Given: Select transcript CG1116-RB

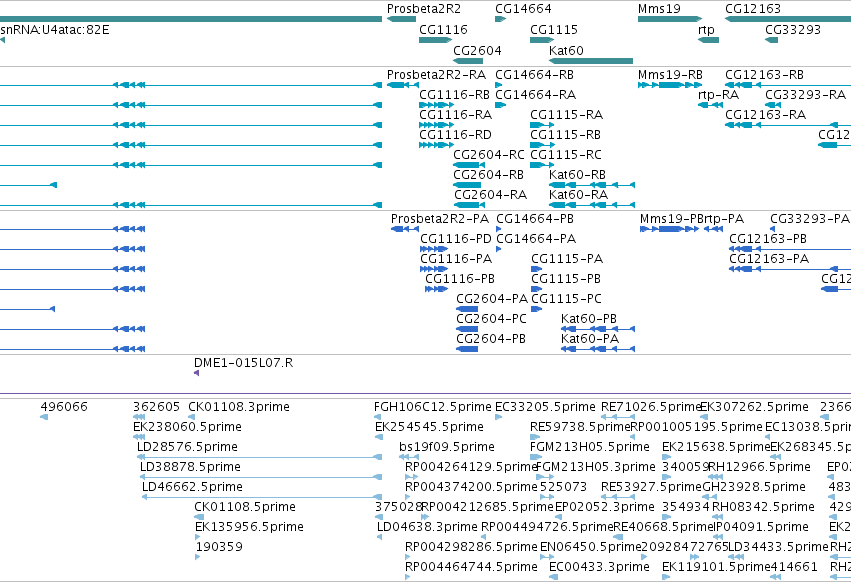Looking at the screenshot, I should (454, 94).
